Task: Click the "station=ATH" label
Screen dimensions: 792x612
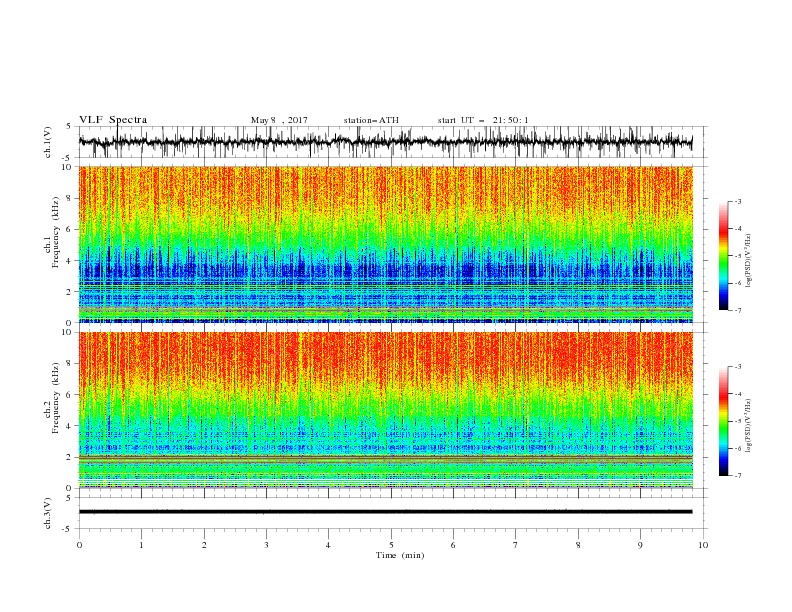Action: pos(371,120)
